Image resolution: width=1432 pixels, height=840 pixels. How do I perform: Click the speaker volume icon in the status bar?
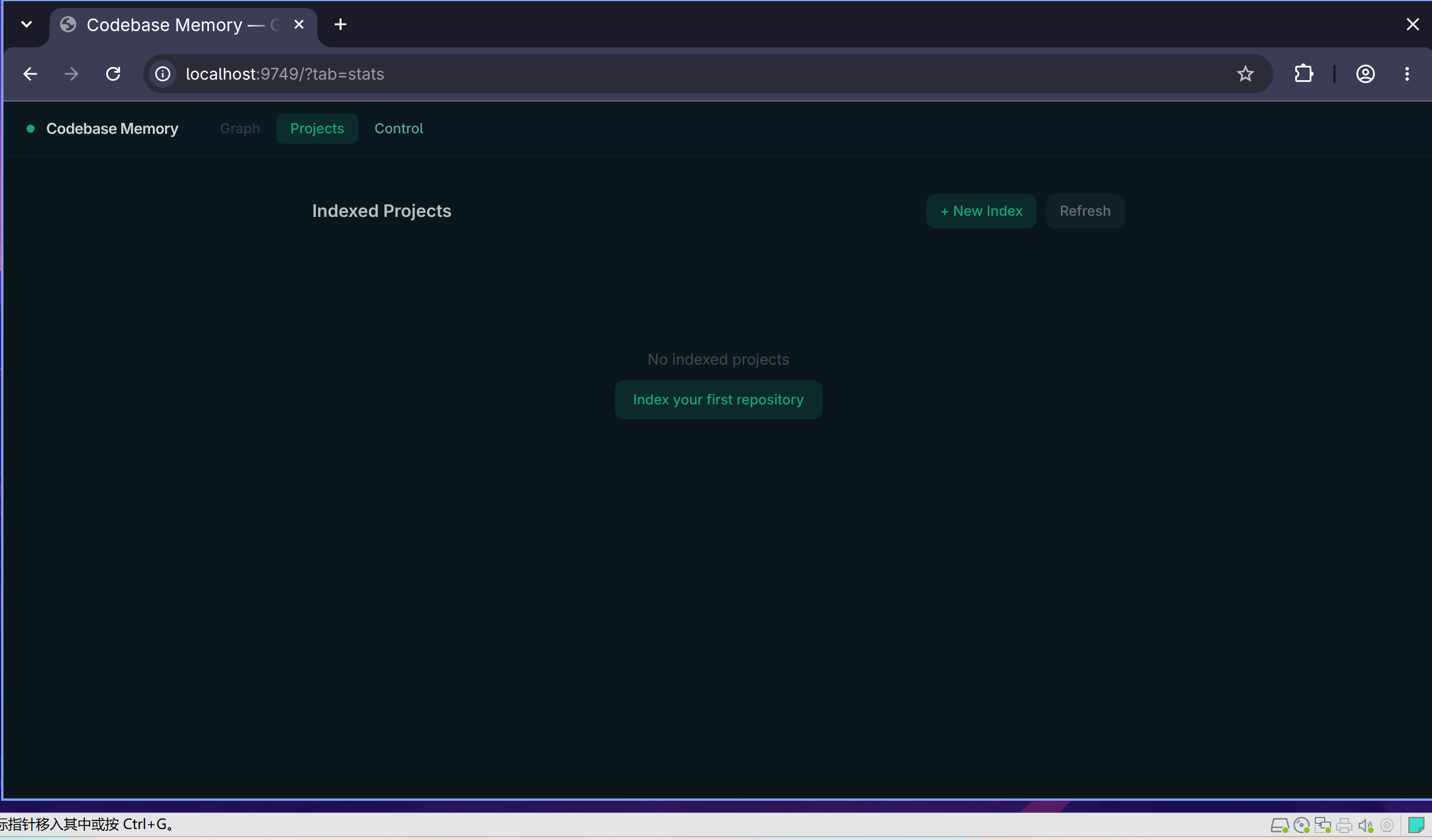tap(1366, 826)
